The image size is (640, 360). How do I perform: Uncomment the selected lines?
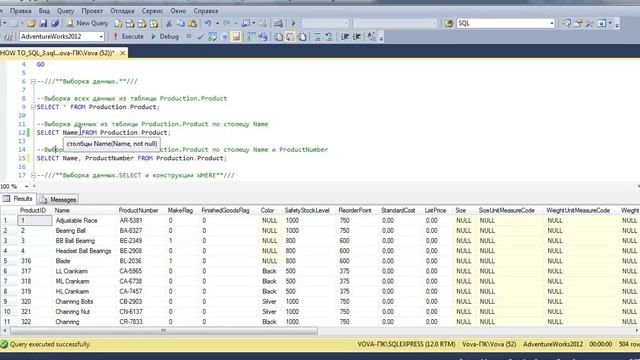point(329,37)
